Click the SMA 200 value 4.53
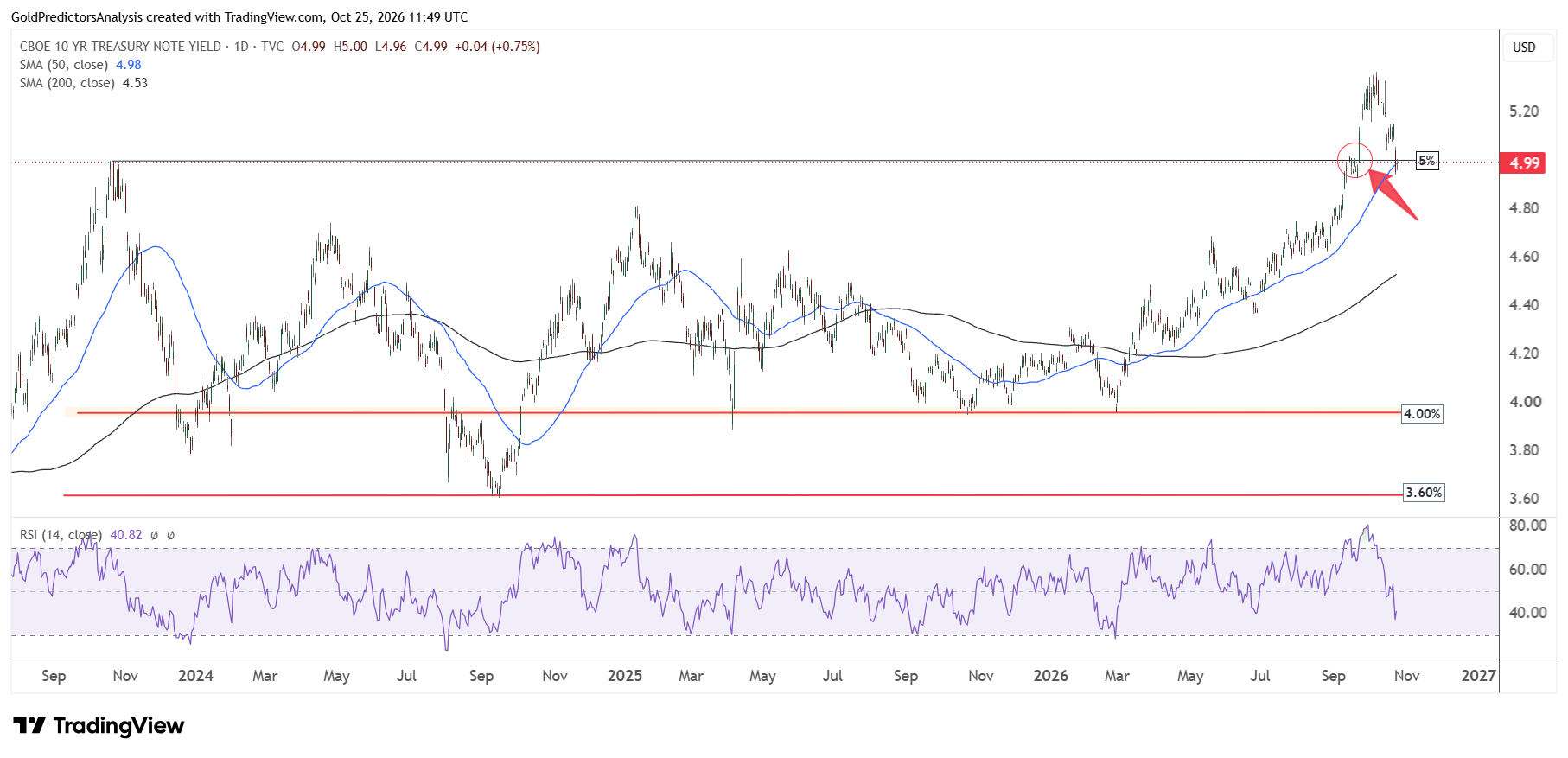1568x758 pixels. click(135, 83)
